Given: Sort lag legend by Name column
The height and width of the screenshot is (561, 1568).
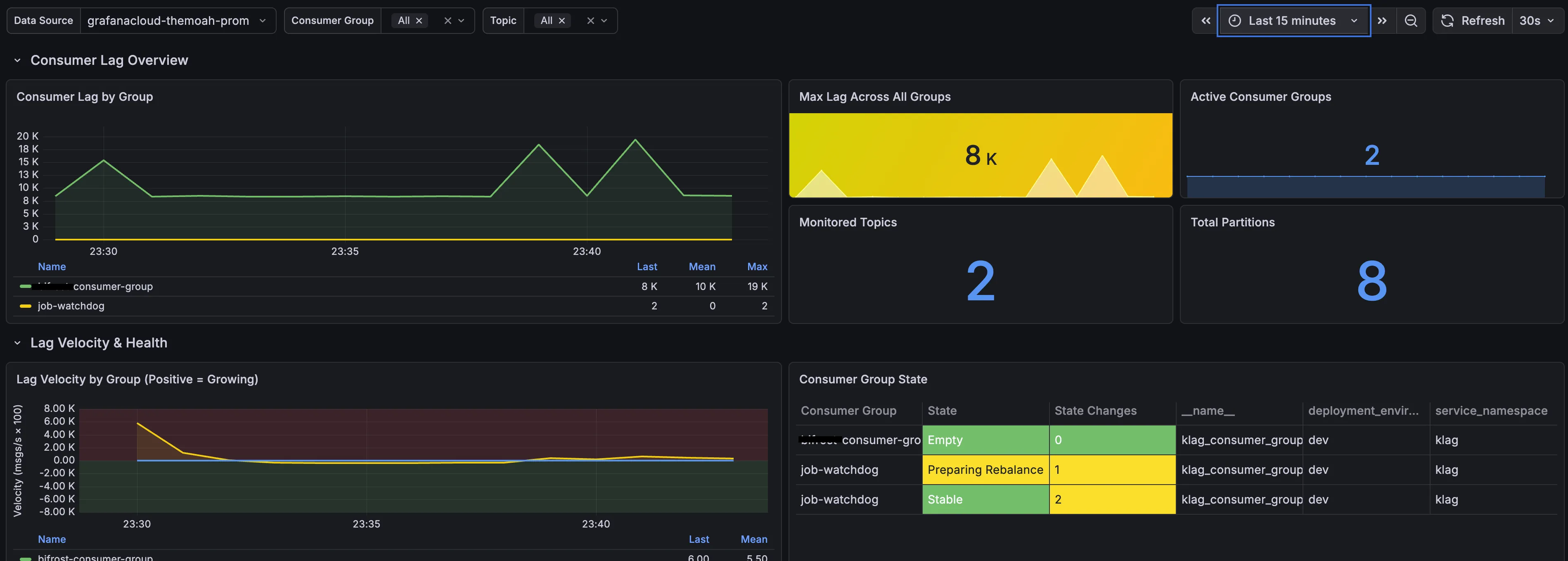Looking at the screenshot, I should [x=52, y=267].
